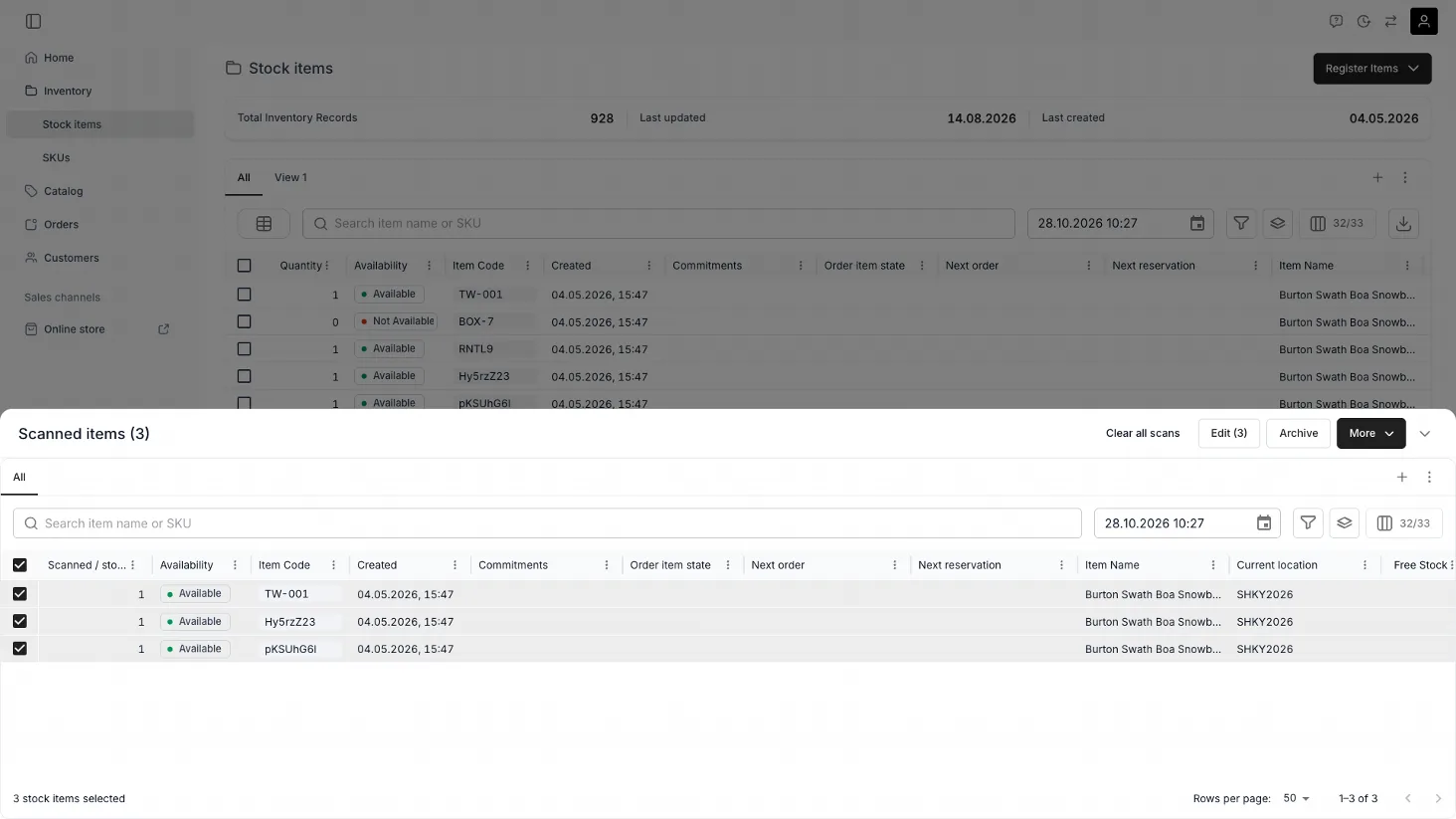Open the Register Items dropdown
The height and width of the screenshot is (819, 1456).
[x=1372, y=69]
